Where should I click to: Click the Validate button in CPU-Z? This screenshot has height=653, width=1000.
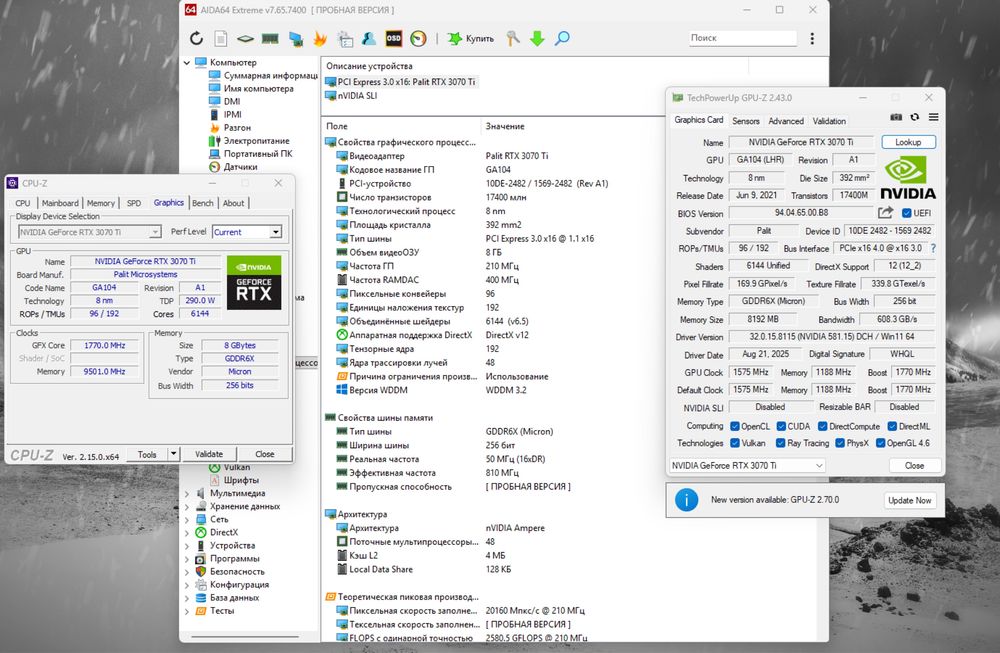click(209, 454)
